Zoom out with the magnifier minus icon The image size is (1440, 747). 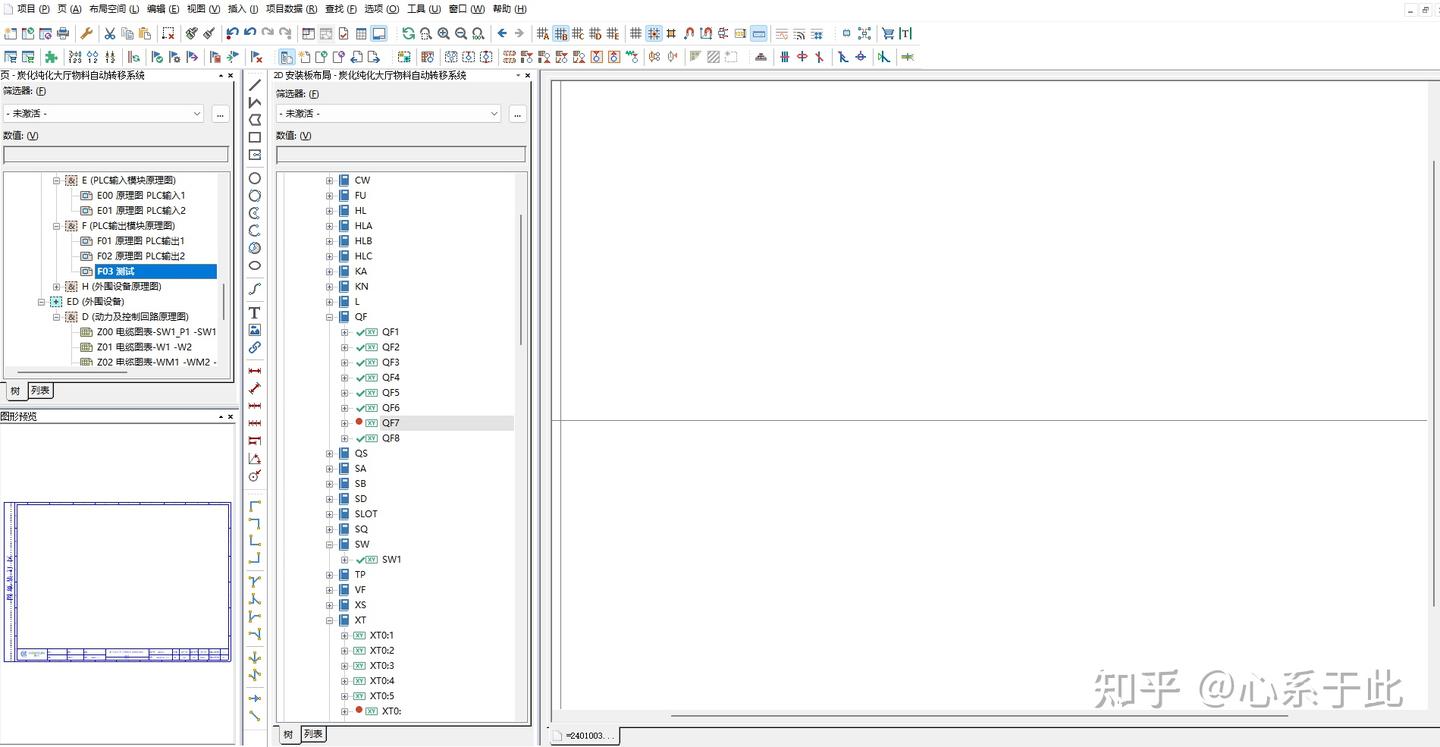[461, 33]
